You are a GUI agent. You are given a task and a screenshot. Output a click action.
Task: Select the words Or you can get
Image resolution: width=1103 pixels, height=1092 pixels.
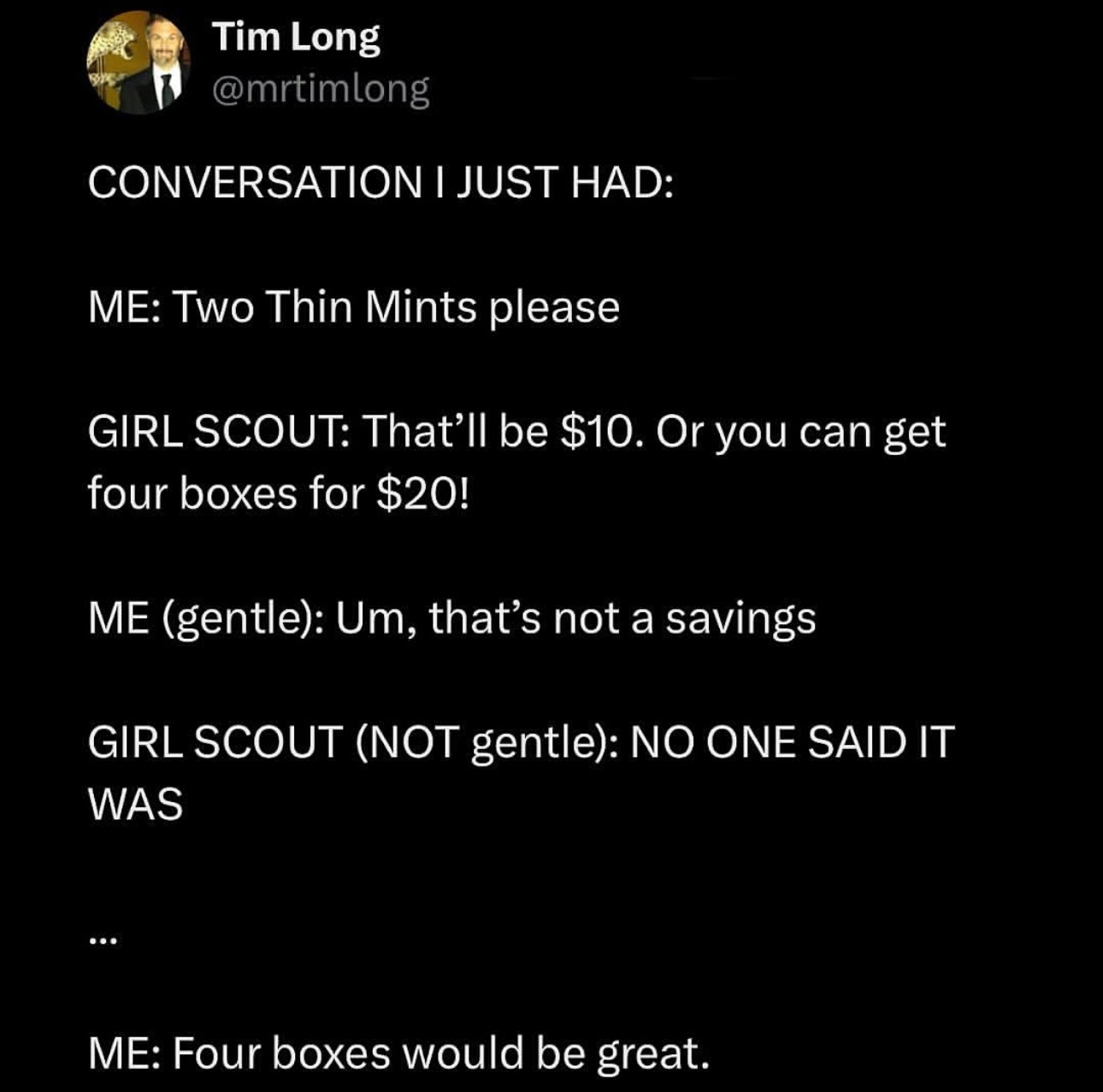[x=801, y=434]
